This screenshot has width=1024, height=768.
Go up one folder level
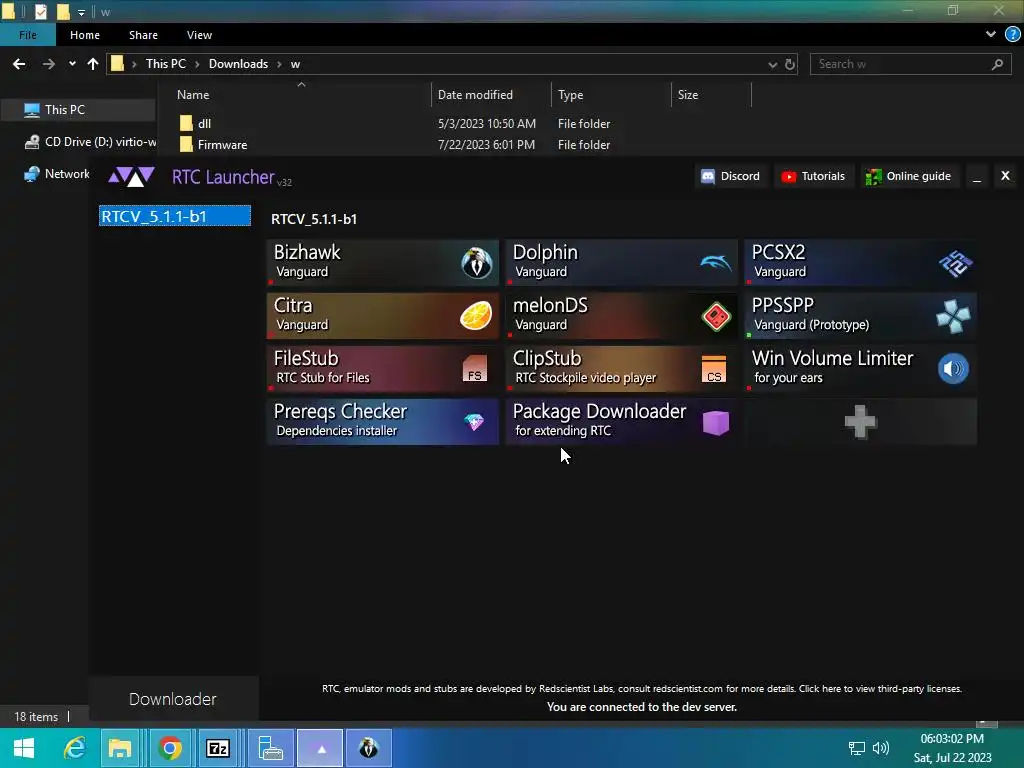[93, 64]
